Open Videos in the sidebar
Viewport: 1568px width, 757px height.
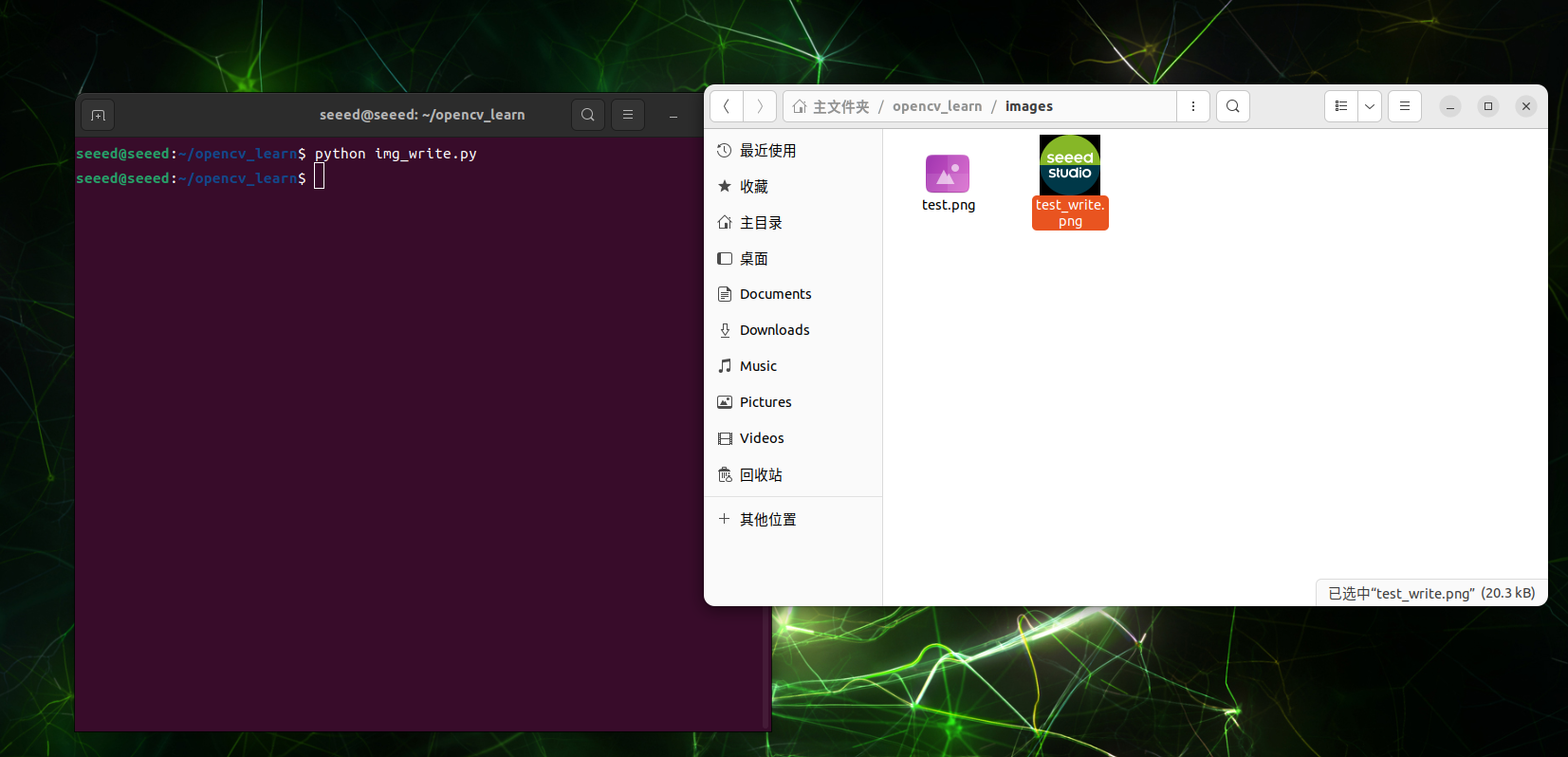[x=793, y=438]
